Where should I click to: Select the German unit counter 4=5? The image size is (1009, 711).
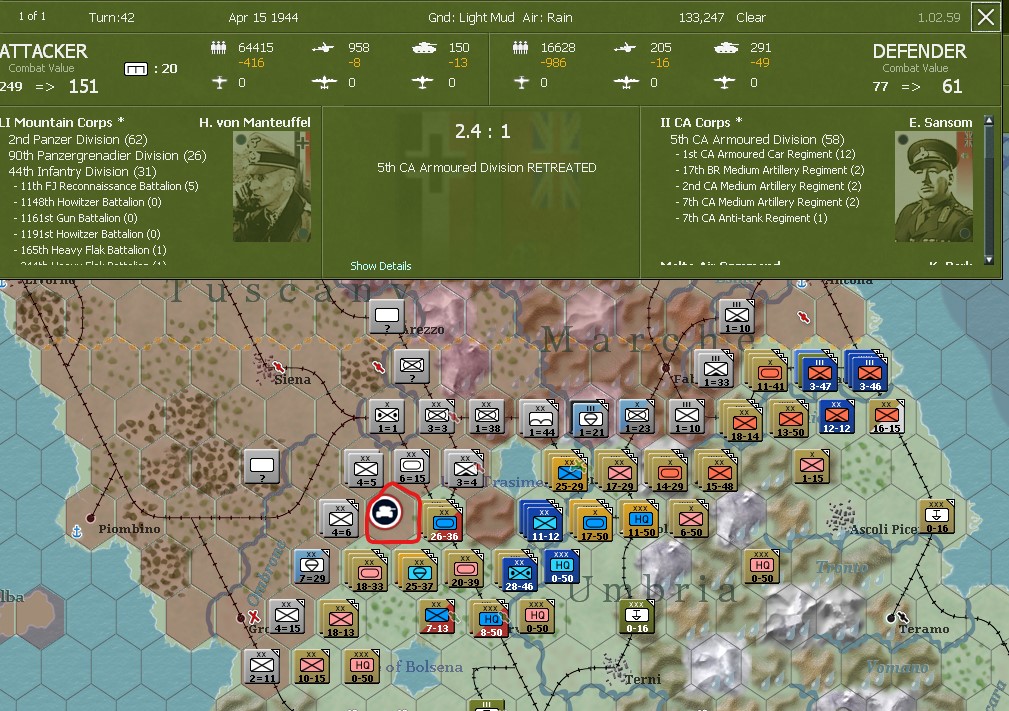[x=366, y=469]
